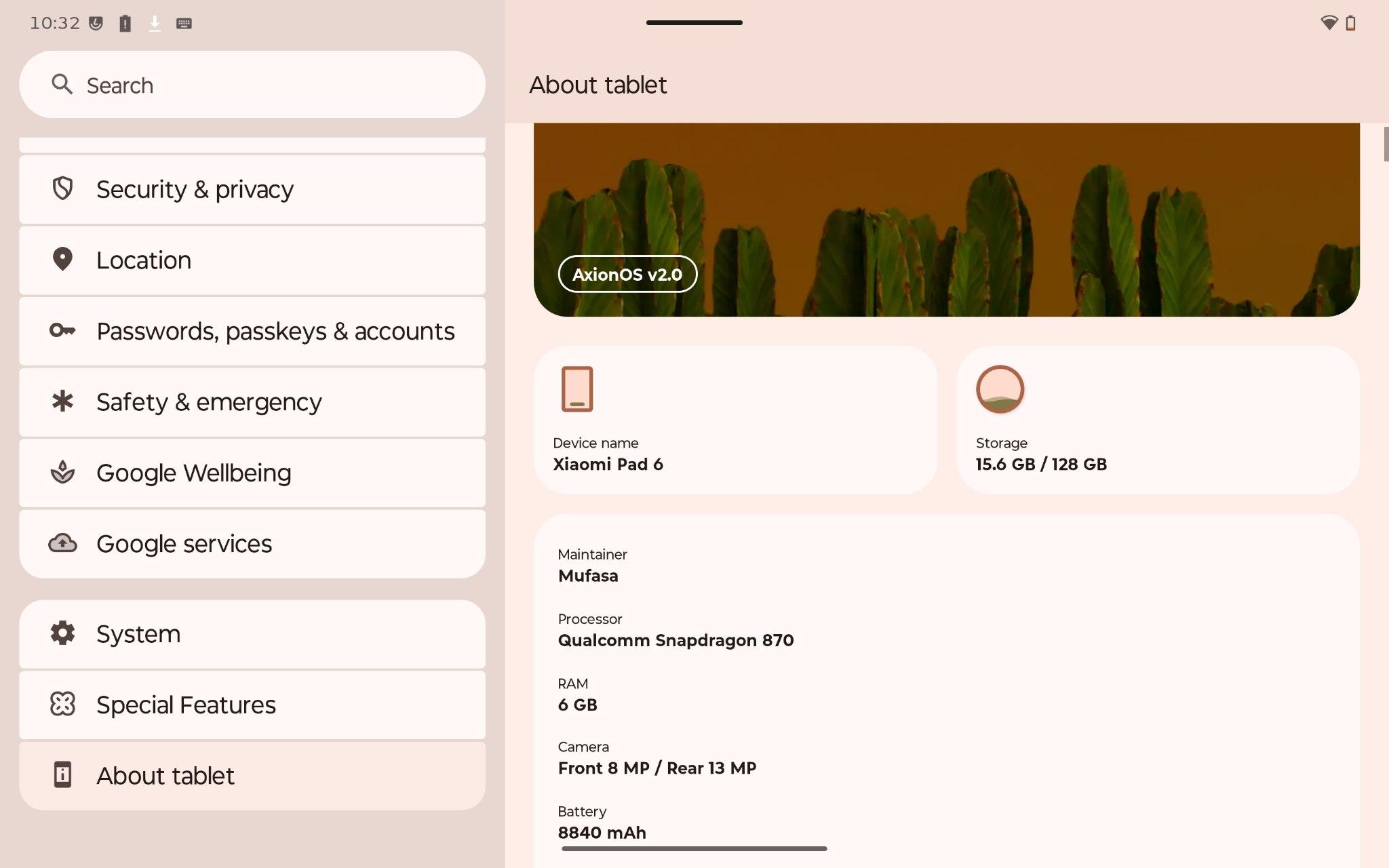The height and width of the screenshot is (868, 1389).
Task: Open Special Features settings
Action: (252, 705)
